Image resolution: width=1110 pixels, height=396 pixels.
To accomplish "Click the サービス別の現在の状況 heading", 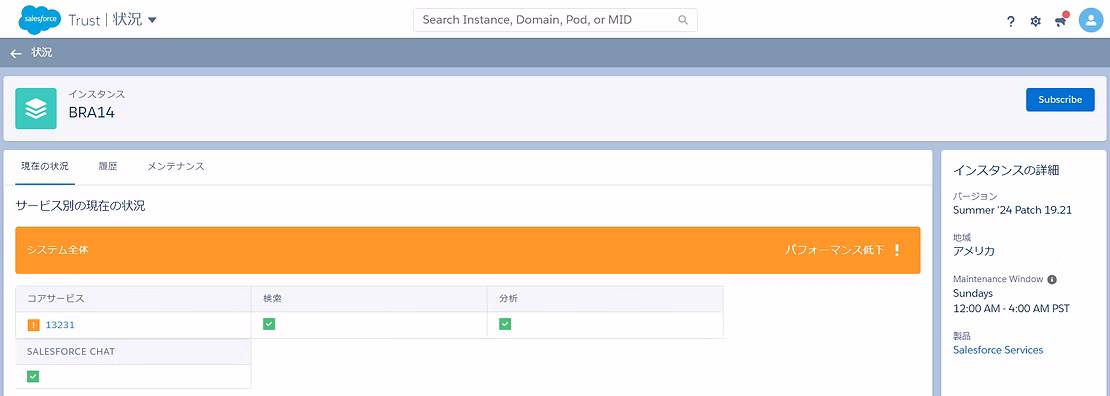I will [80, 206].
